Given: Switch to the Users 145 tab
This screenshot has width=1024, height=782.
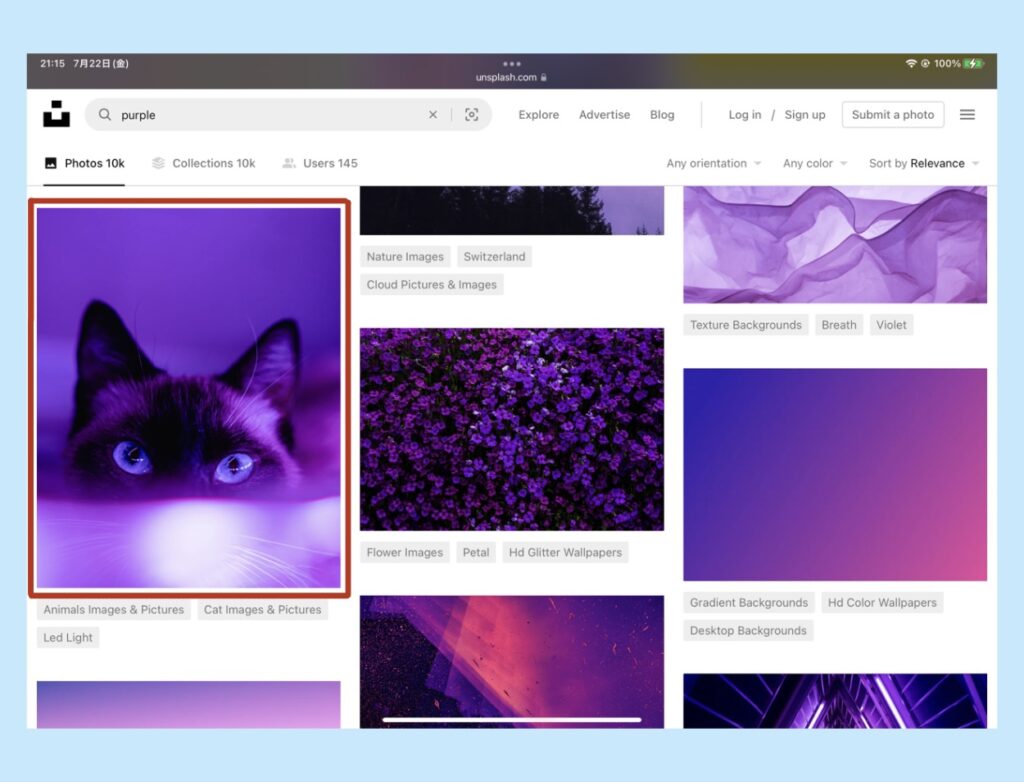Looking at the screenshot, I should pyautogui.click(x=320, y=163).
